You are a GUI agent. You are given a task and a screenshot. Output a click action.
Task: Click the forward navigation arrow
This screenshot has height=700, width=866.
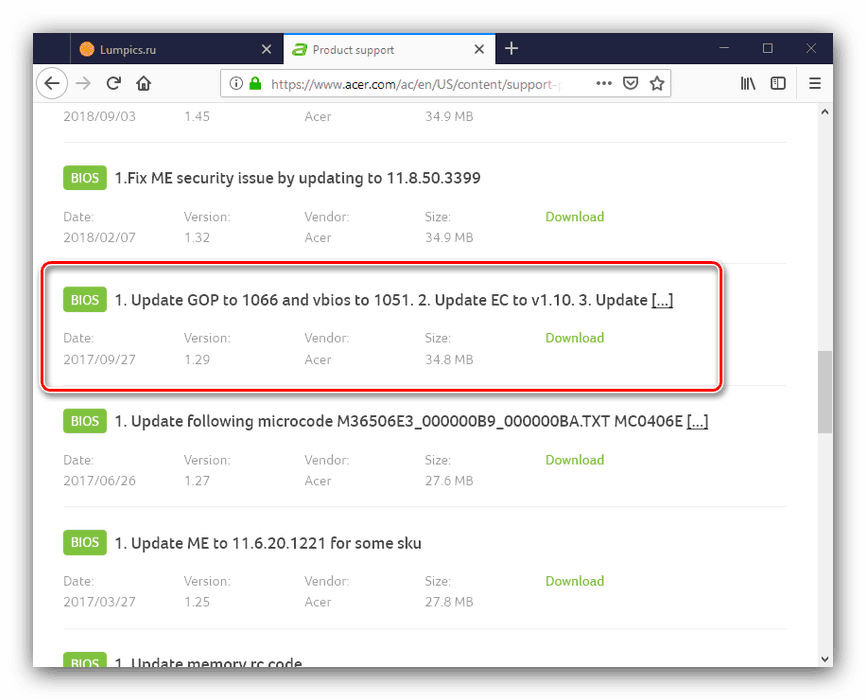click(83, 83)
